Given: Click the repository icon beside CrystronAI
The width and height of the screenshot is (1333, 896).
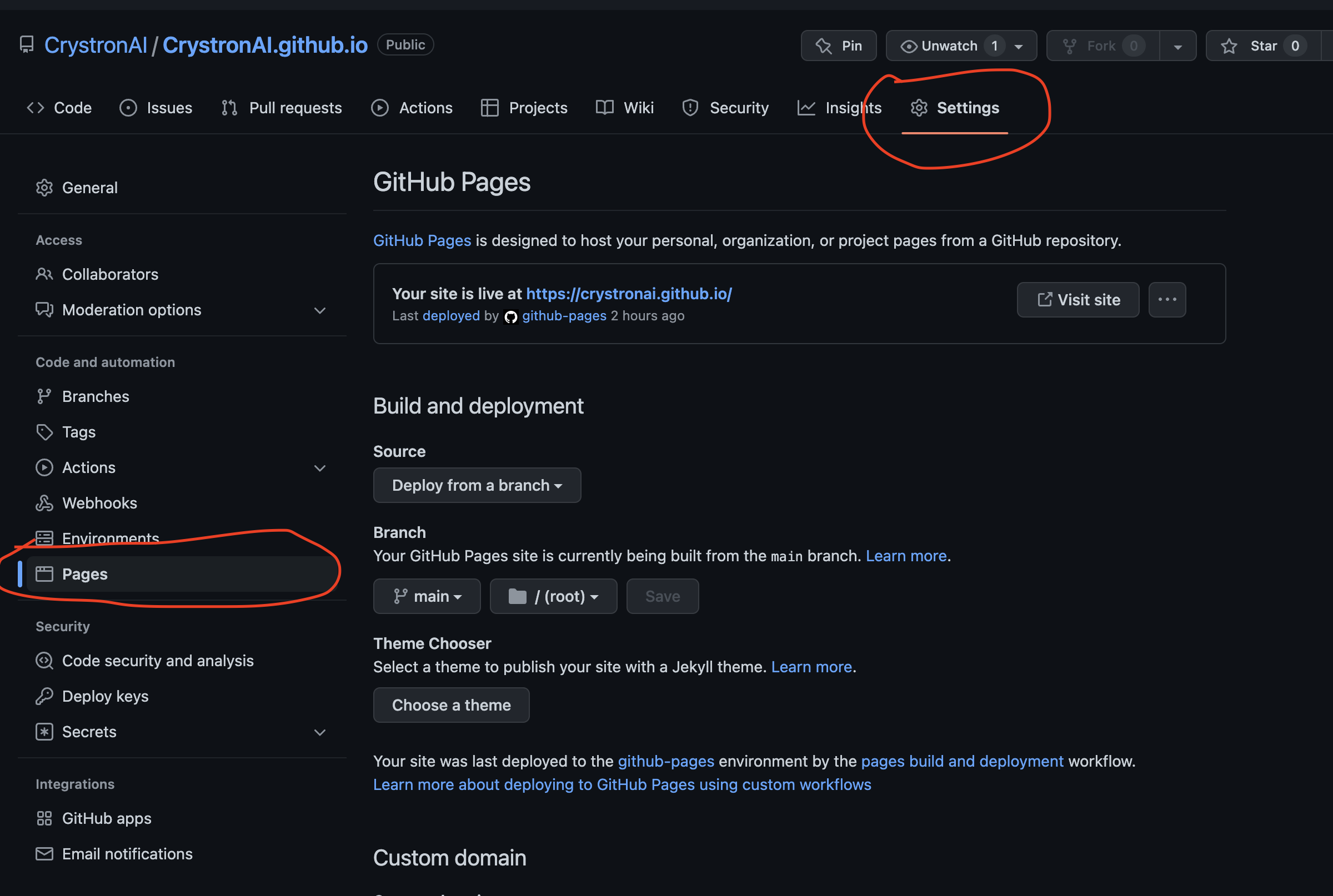Looking at the screenshot, I should (x=26, y=44).
